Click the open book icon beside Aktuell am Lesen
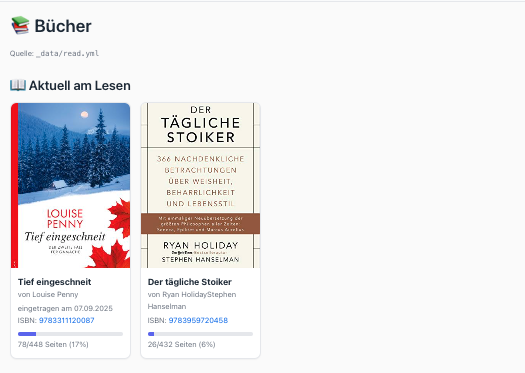The height and width of the screenshot is (373, 525). coord(18,85)
